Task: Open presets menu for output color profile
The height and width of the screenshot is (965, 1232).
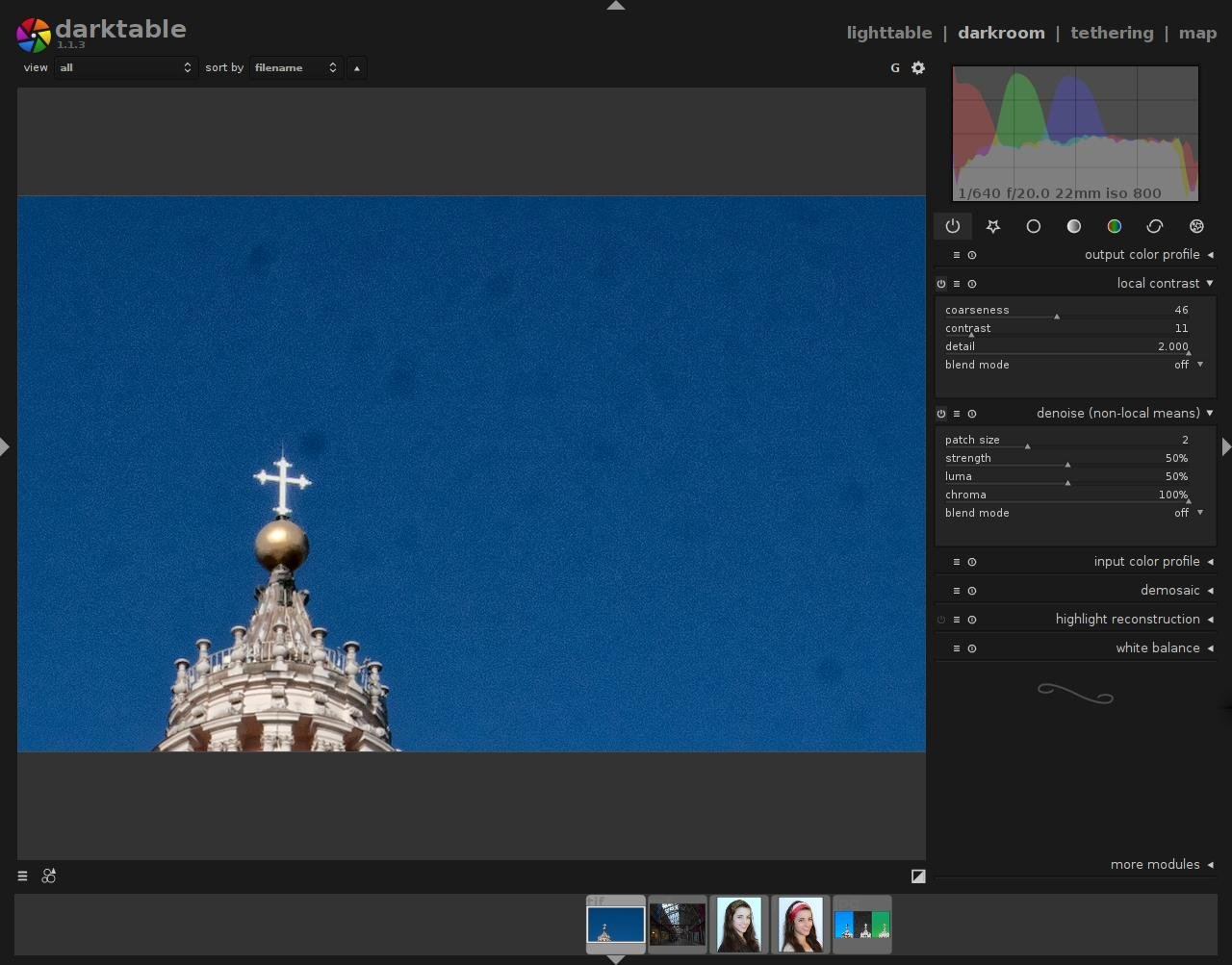Action: 957,255
